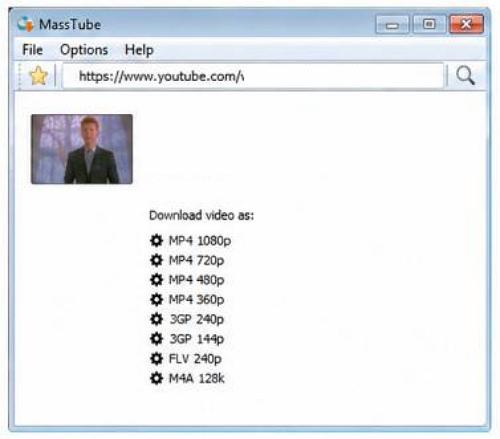Open the Options menu
The image size is (500, 439).
84,50
